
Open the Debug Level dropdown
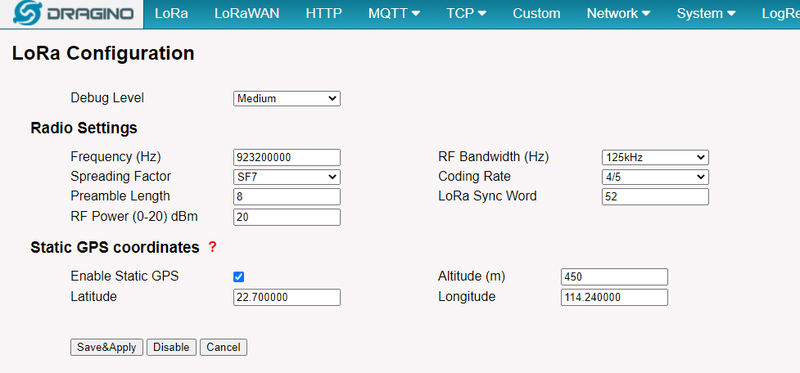[x=287, y=98]
